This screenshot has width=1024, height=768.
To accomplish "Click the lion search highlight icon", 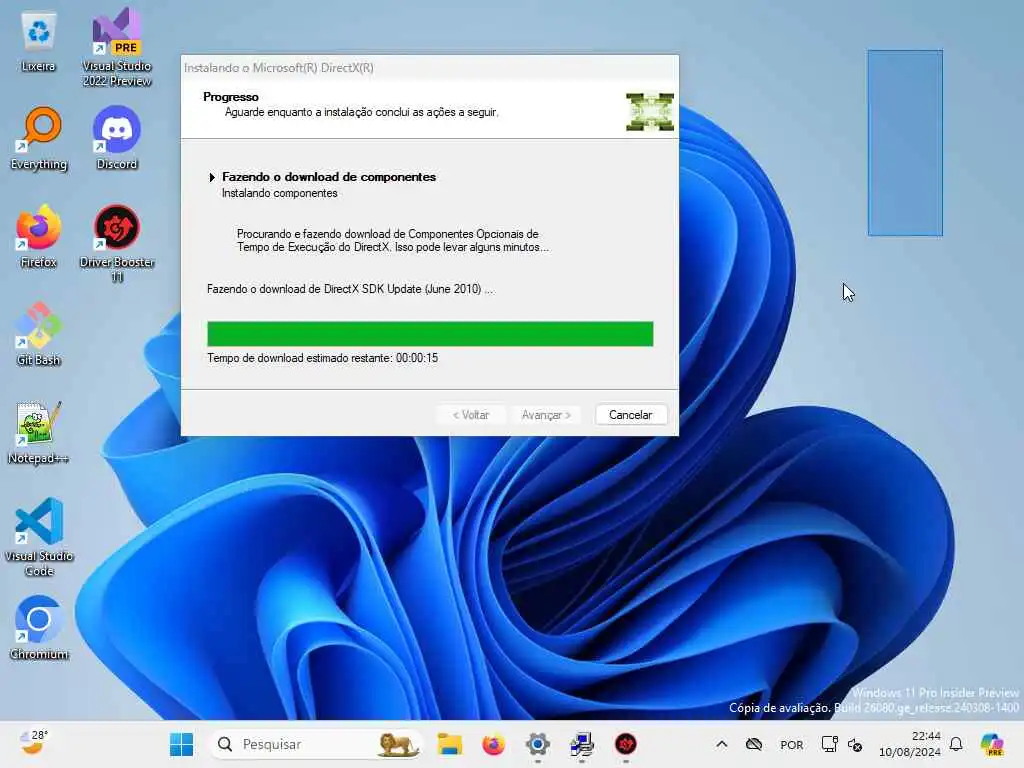I will coord(398,744).
